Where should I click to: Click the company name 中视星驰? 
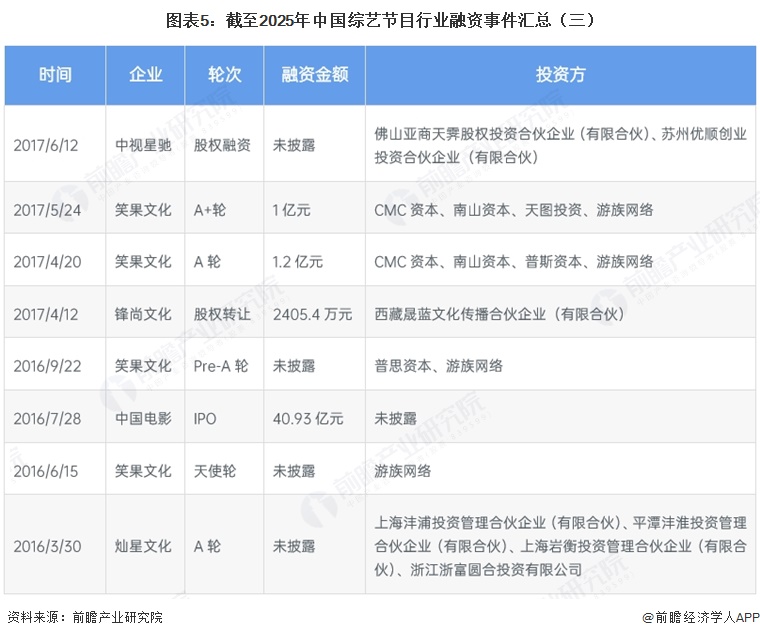point(143,145)
